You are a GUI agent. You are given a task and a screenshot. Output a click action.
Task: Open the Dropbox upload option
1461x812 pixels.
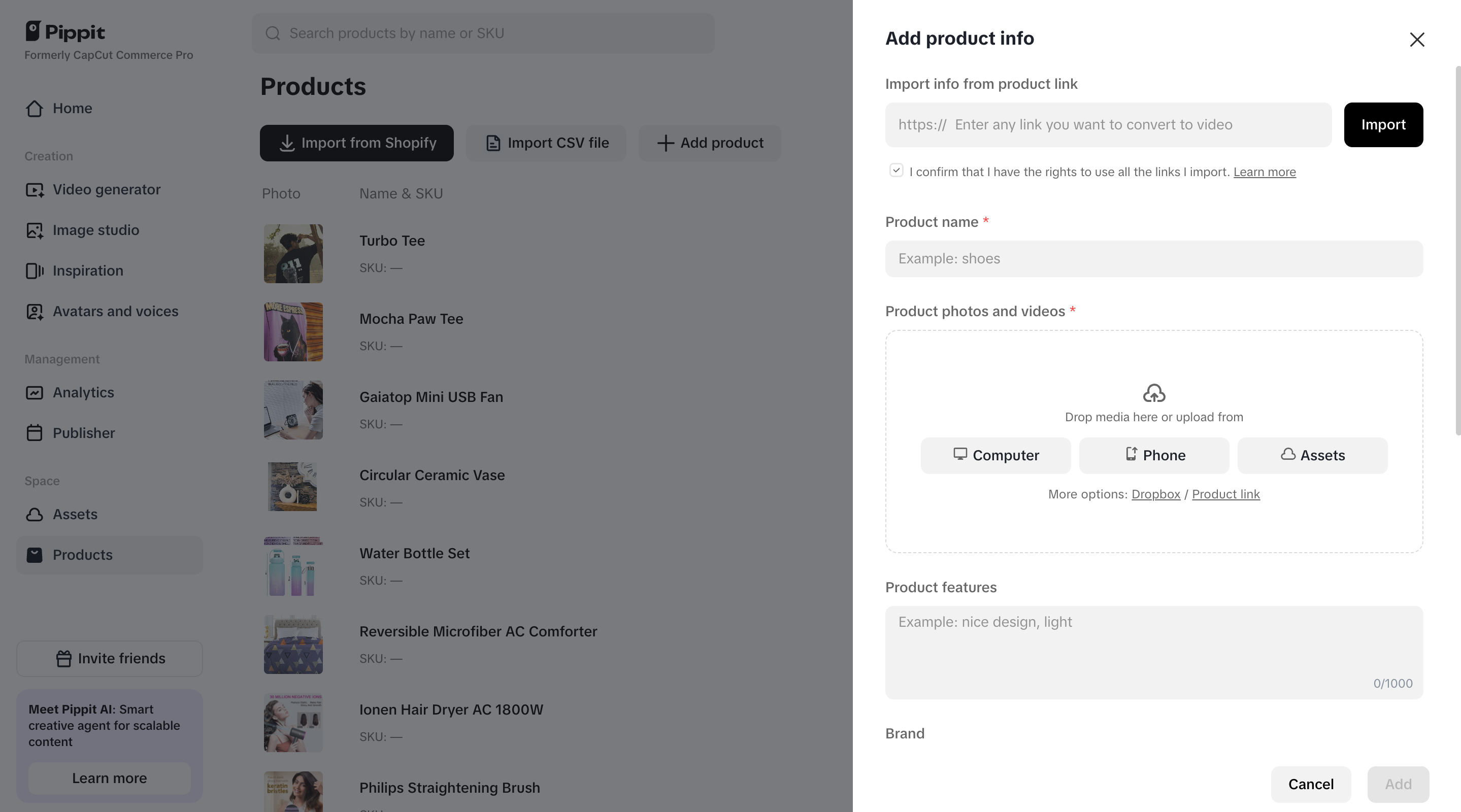[1155, 494]
